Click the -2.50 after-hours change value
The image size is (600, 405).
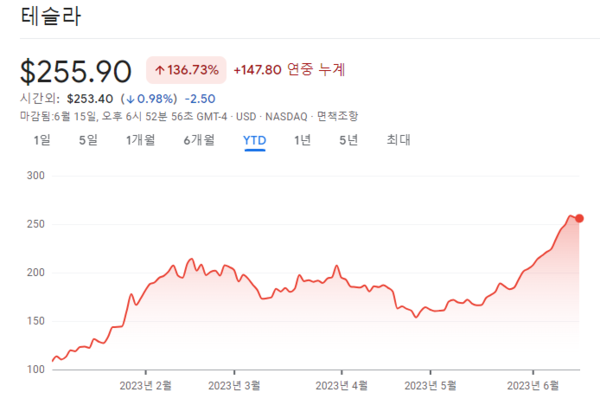click(200, 99)
